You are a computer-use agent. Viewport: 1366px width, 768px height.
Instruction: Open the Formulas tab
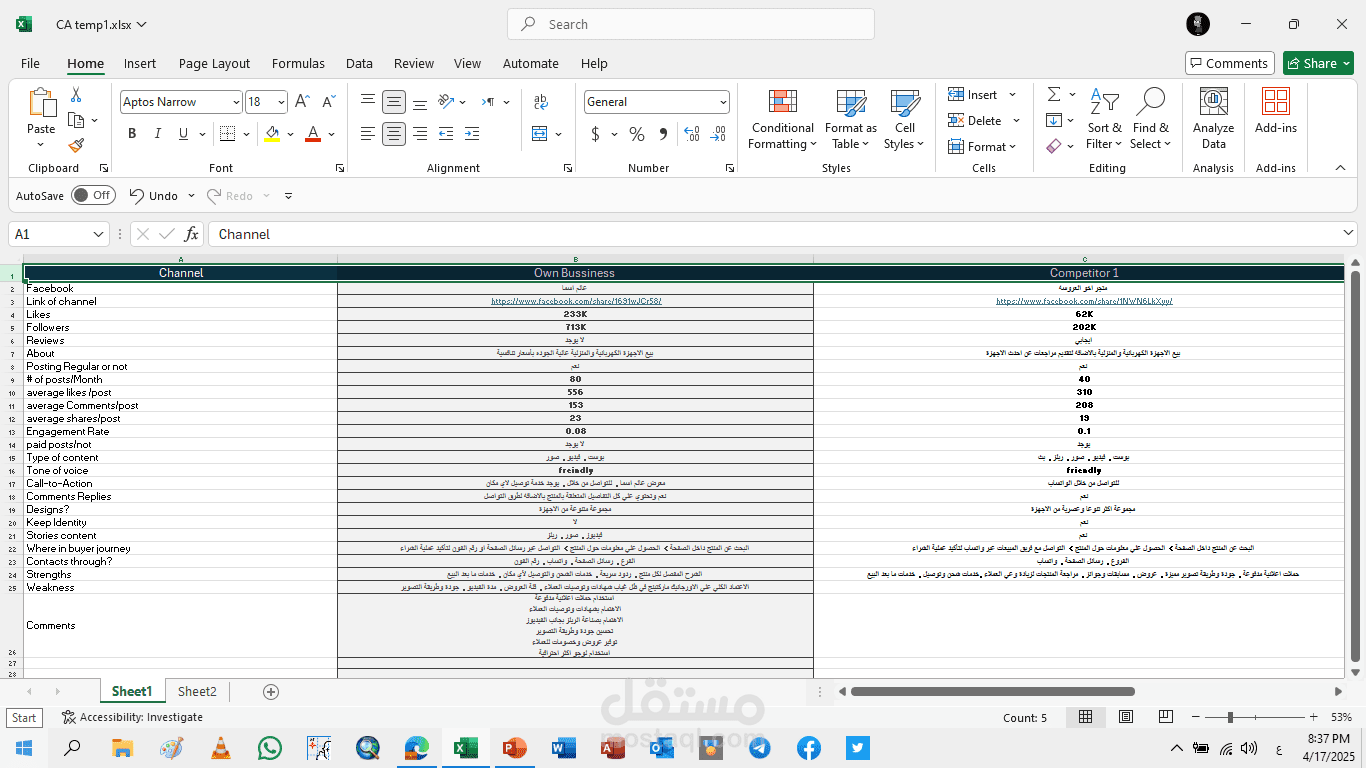(298, 63)
